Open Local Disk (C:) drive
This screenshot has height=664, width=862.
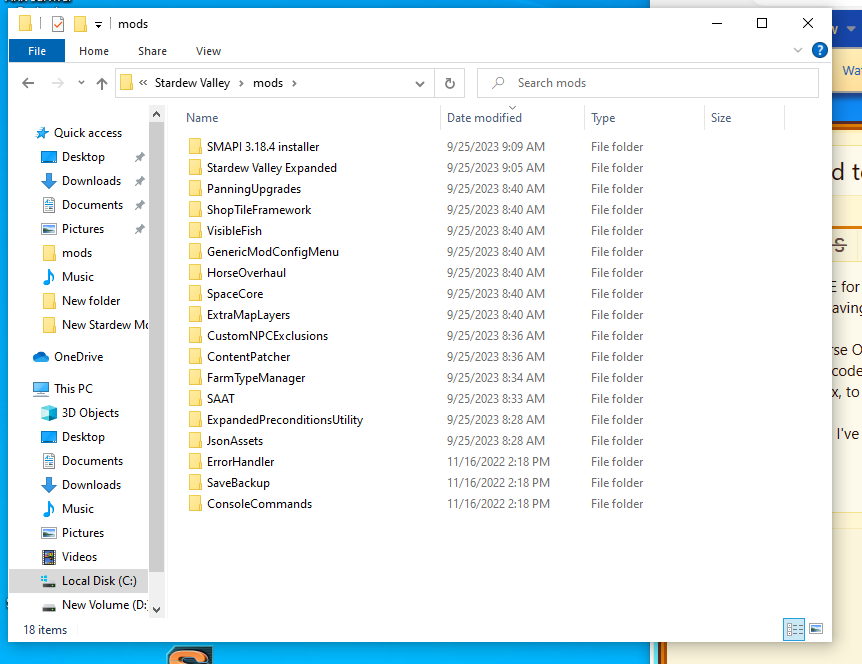tap(99, 581)
